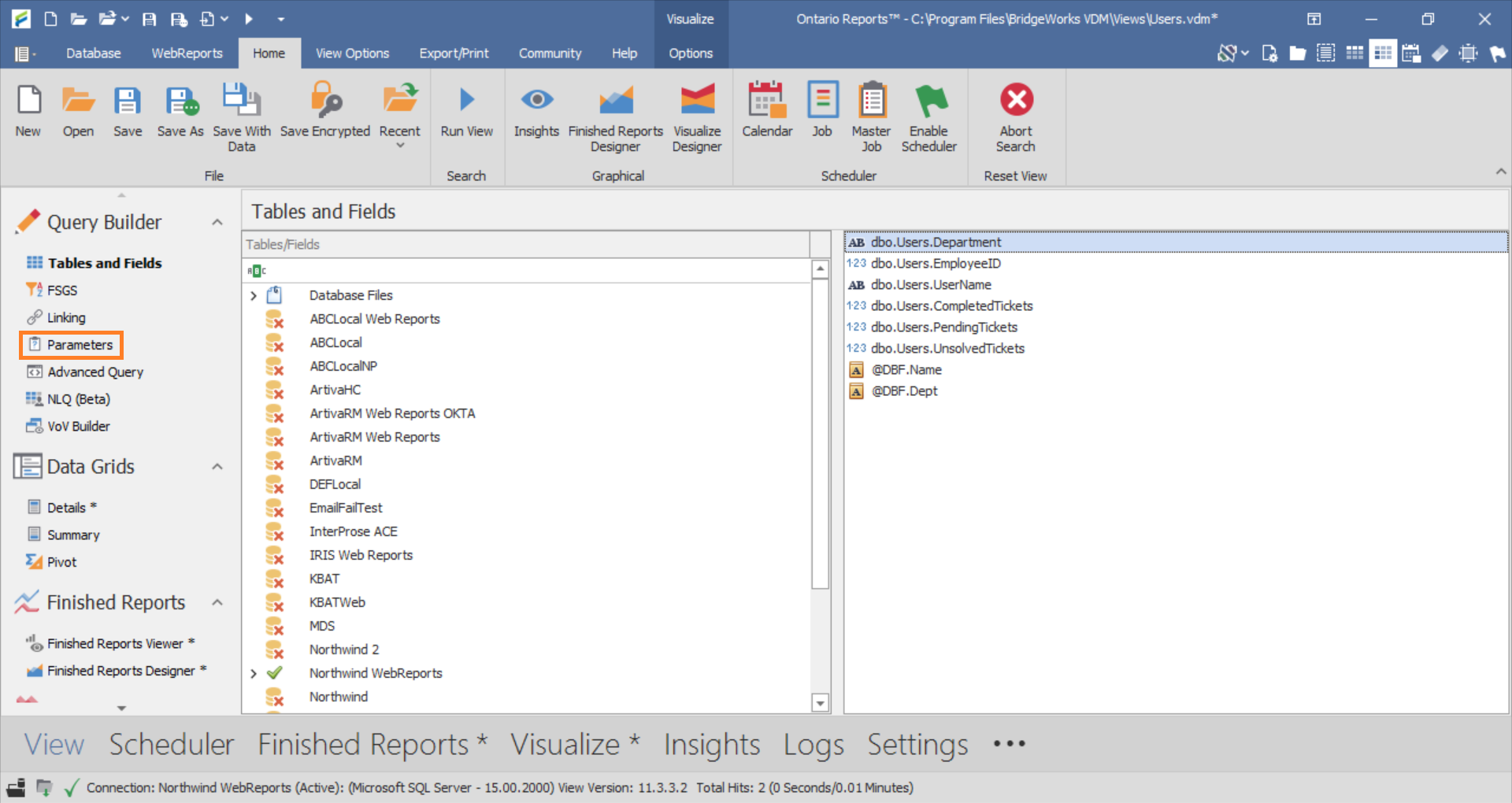Open the Community tab

point(550,54)
